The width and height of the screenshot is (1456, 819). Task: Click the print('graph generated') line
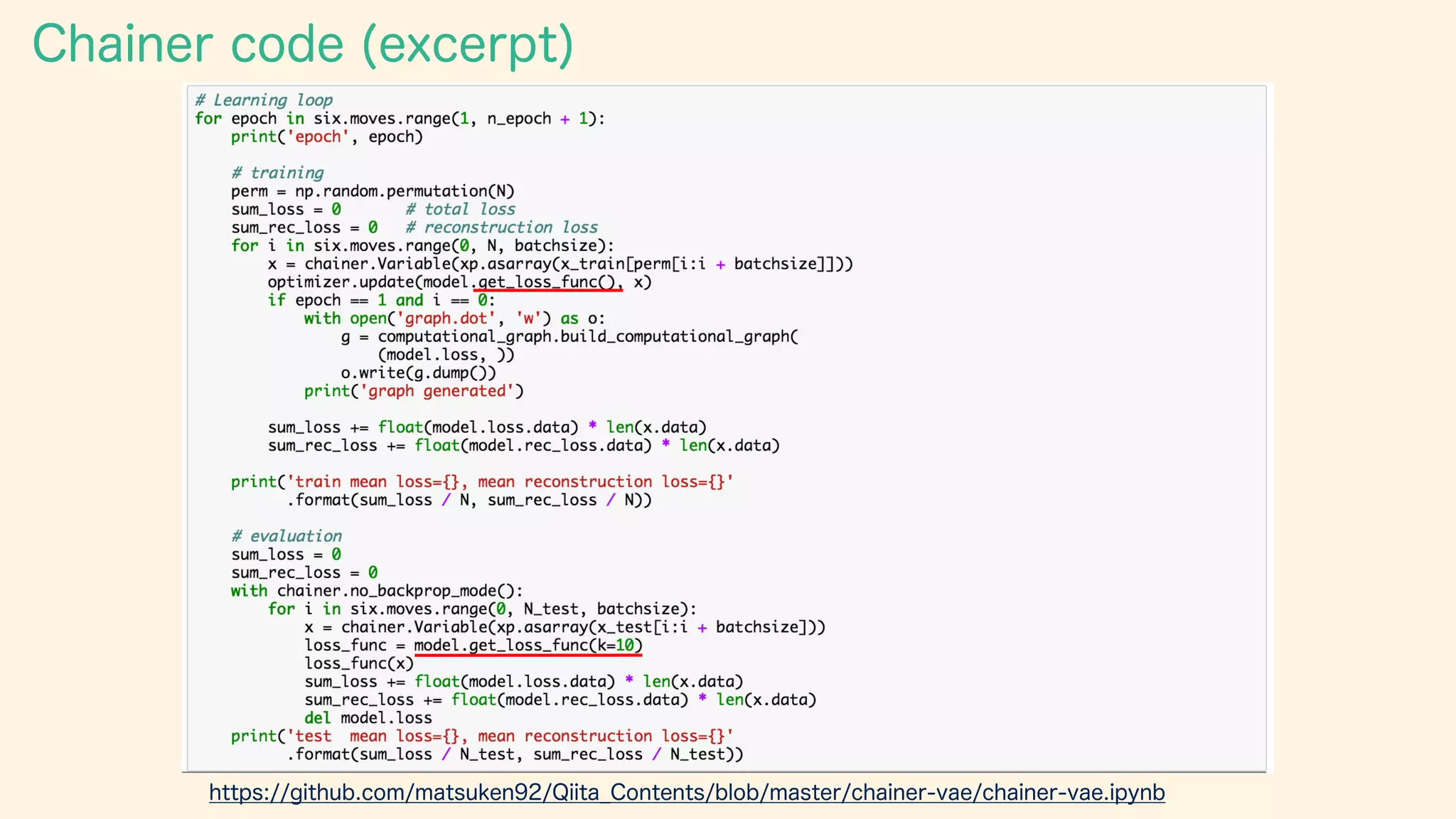click(x=414, y=391)
